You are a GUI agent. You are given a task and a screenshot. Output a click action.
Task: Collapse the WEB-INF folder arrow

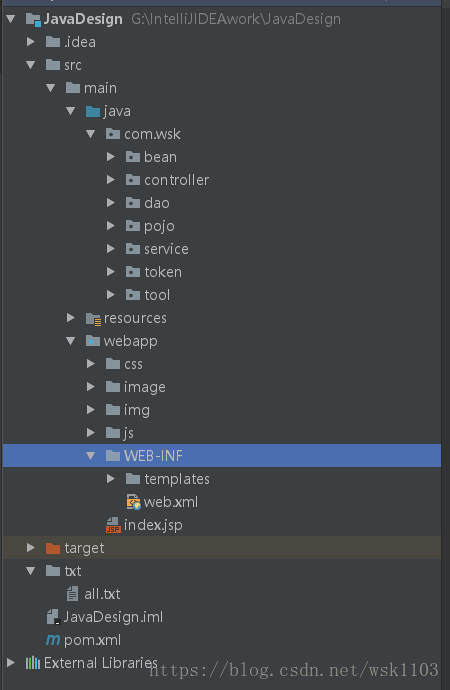(x=91, y=456)
